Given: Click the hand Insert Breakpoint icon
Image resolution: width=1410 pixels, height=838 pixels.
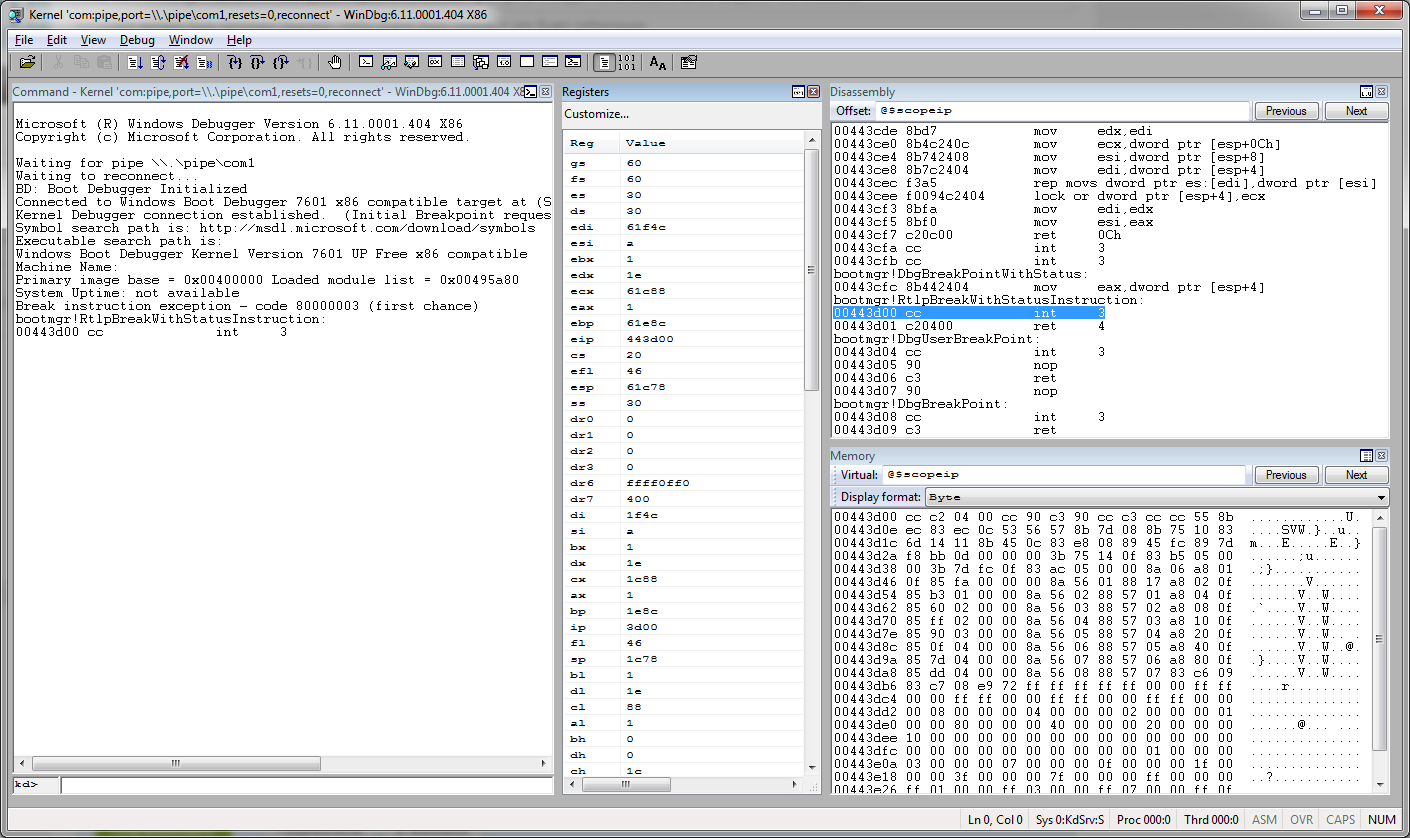Looking at the screenshot, I should click(x=334, y=62).
